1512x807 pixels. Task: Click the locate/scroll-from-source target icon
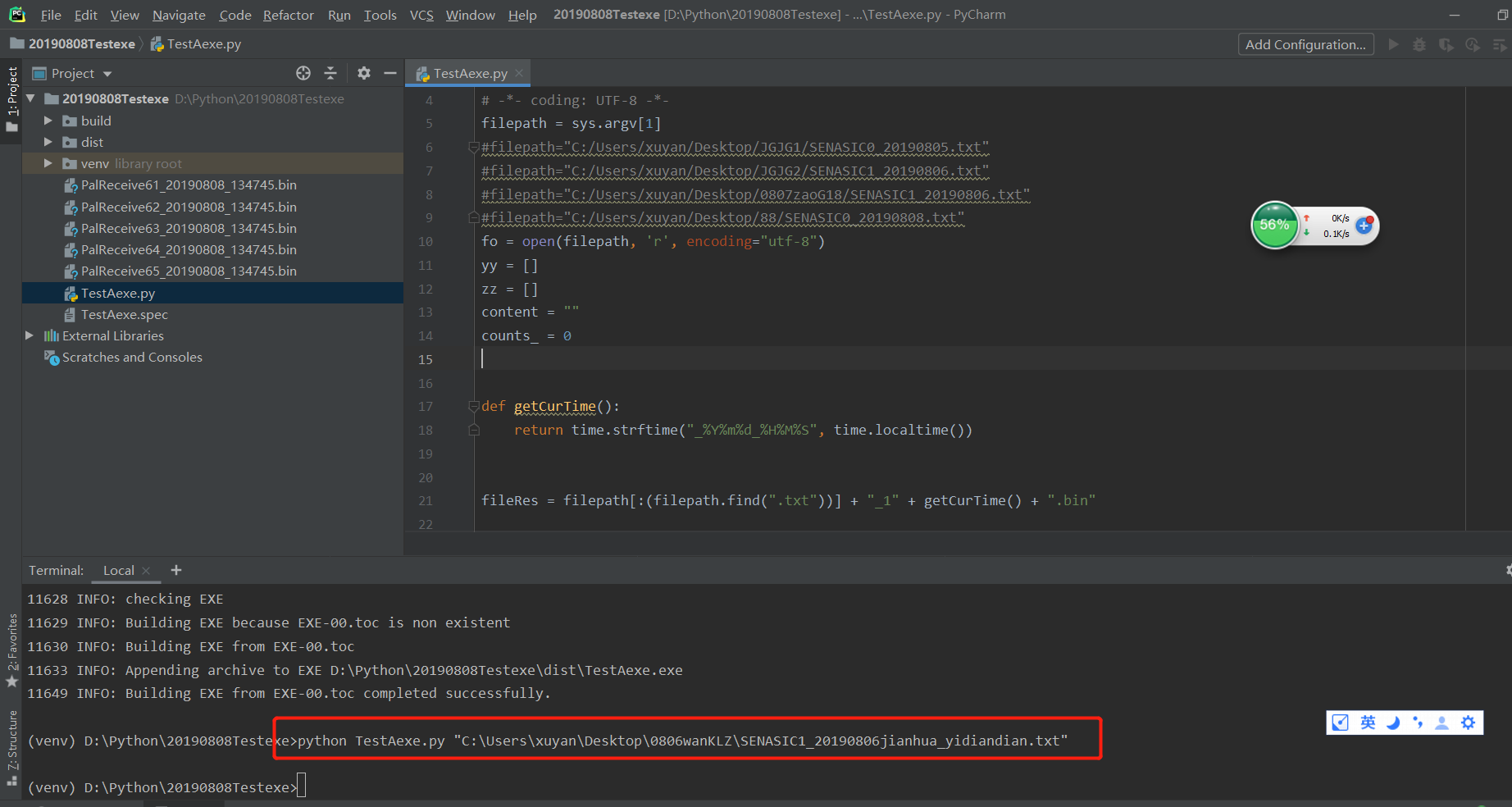click(x=303, y=73)
